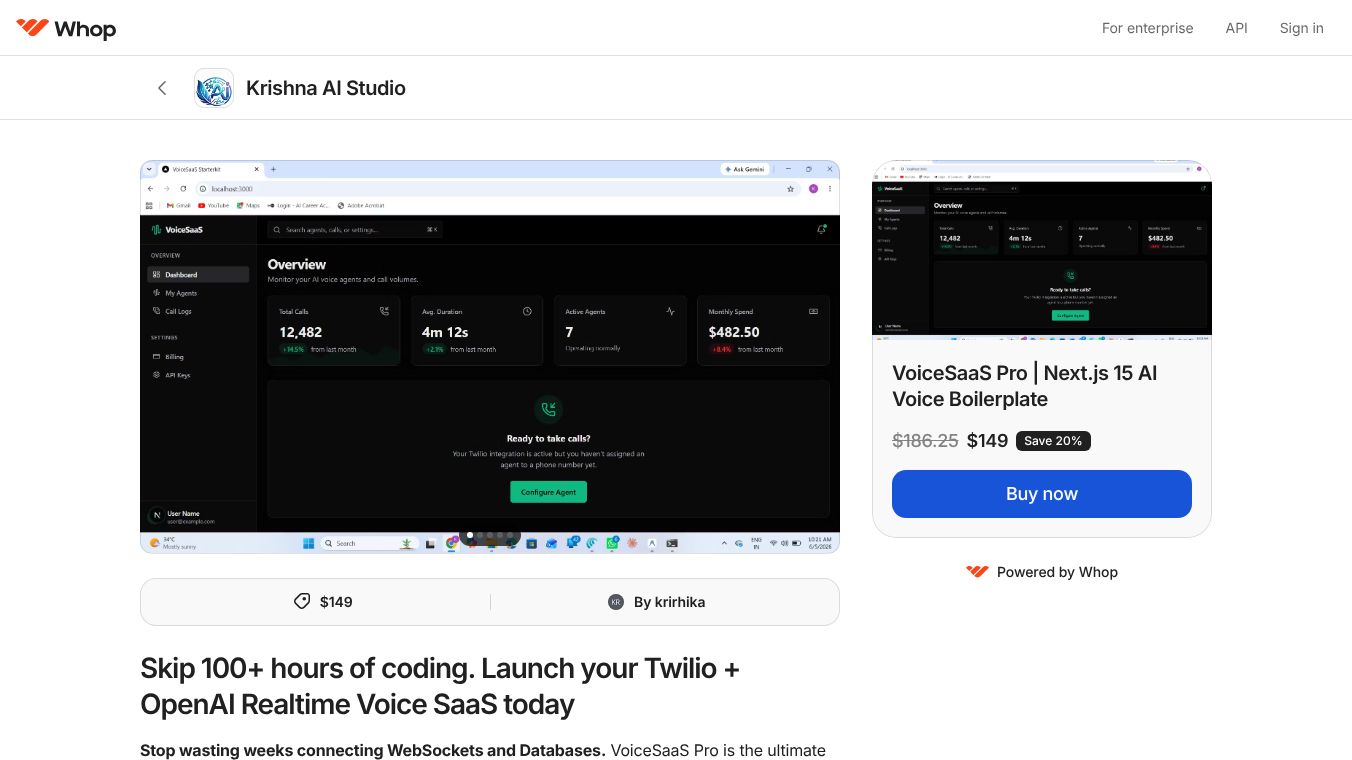Select the fourth carousel dot
The width and height of the screenshot is (1352, 760).
(x=500, y=535)
